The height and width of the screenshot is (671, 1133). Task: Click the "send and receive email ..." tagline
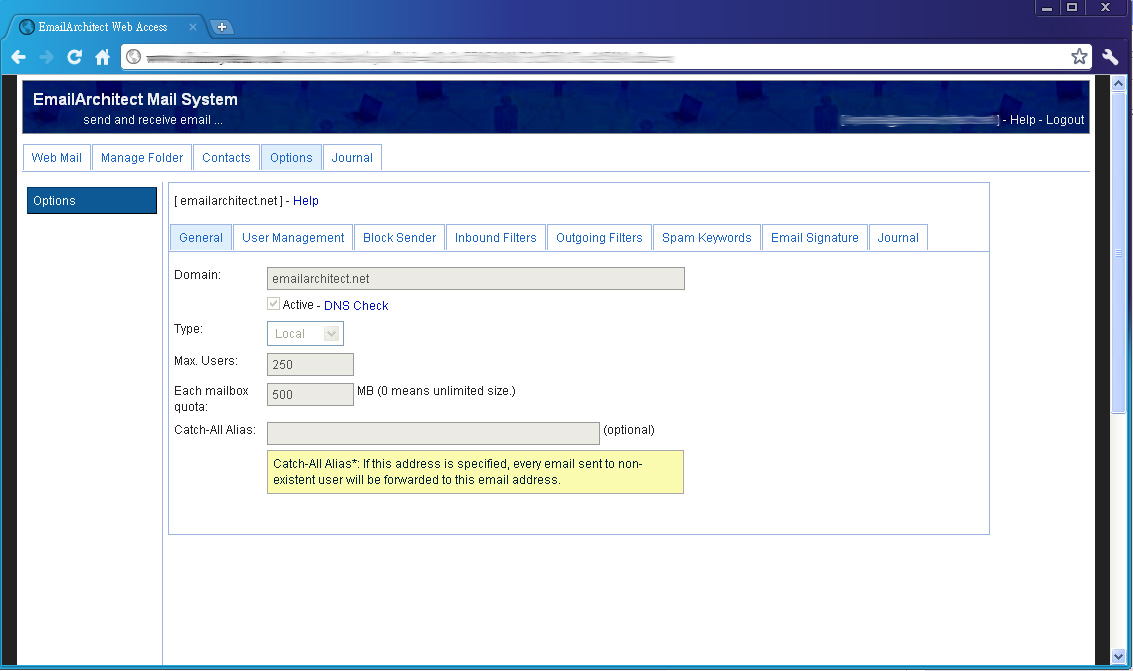tap(152, 120)
